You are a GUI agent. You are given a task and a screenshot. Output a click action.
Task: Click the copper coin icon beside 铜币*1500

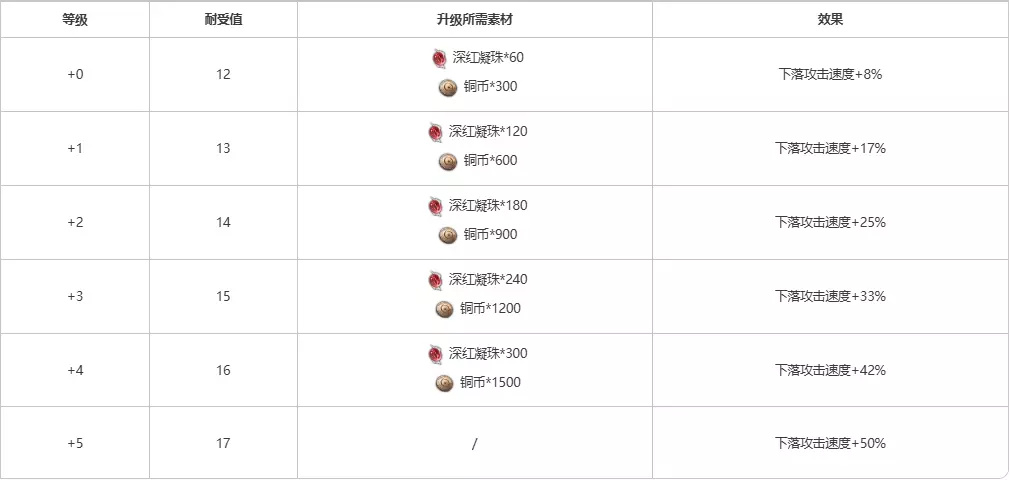coord(444,383)
